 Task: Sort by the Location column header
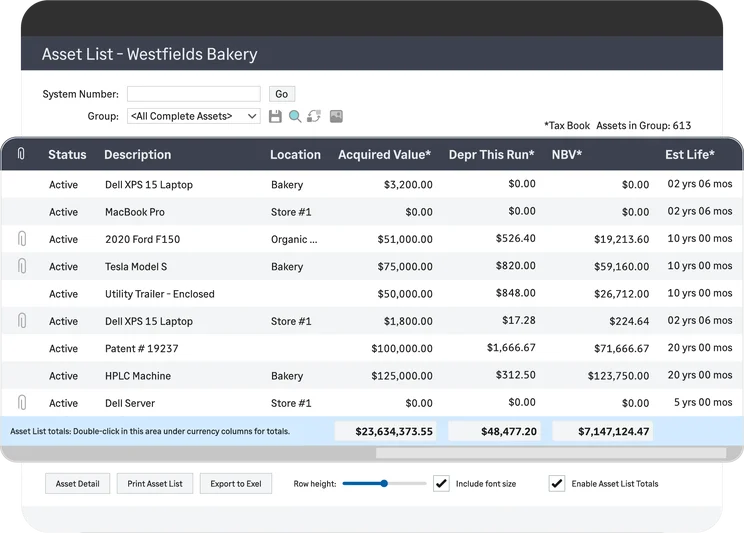pyautogui.click(x=295, y=155)
